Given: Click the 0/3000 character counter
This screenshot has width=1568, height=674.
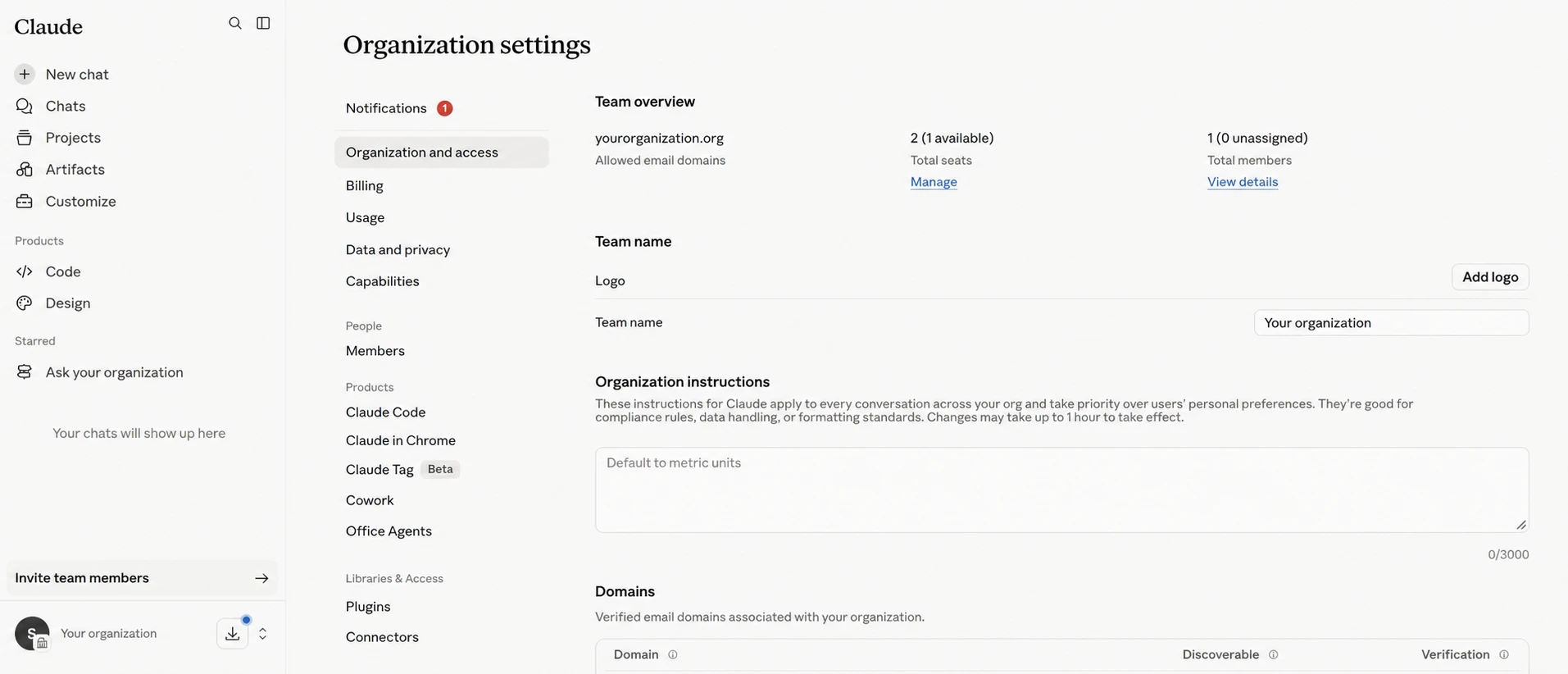Looking at the screenshot, I should pos(1508,554).
